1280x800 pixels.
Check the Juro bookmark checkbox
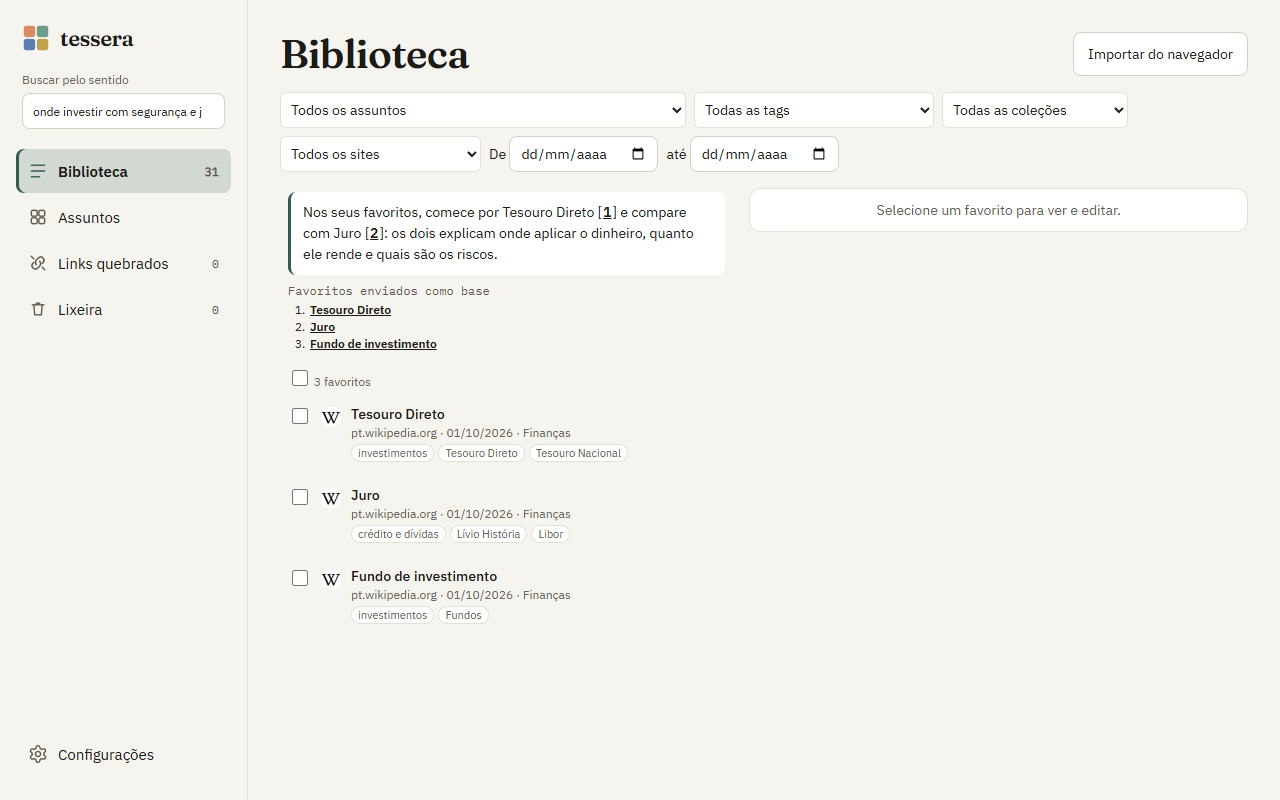point(300,497)
